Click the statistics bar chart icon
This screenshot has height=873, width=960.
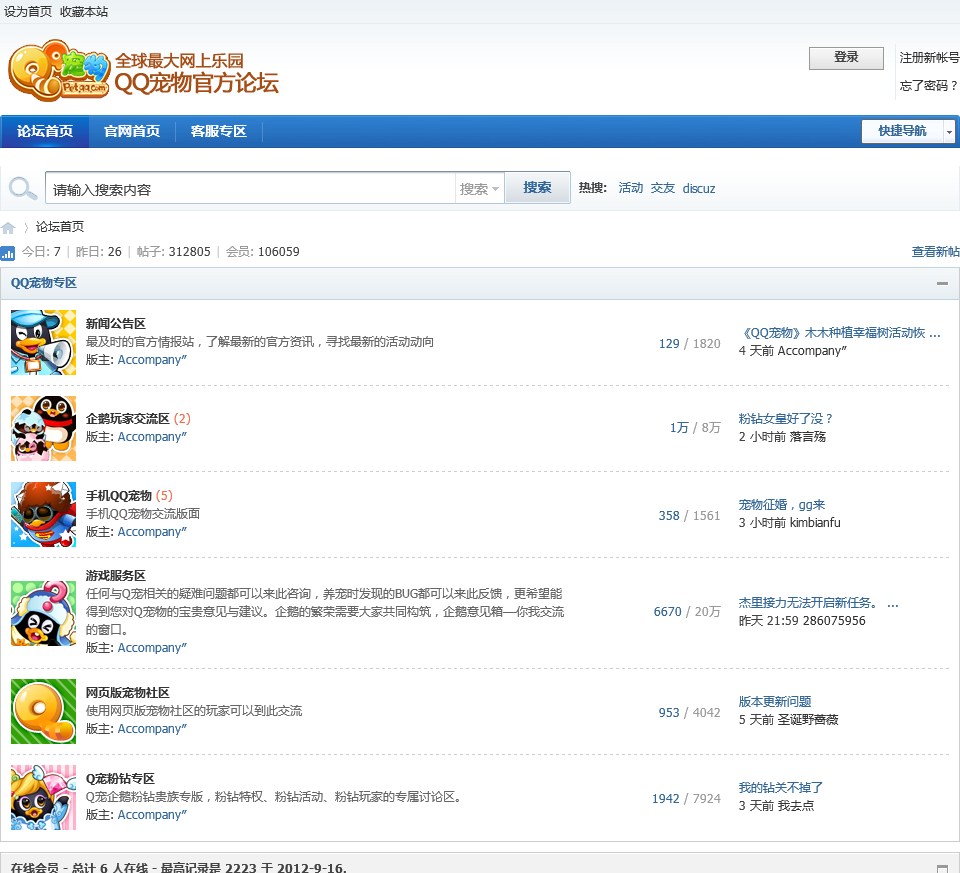pos(7,252)
